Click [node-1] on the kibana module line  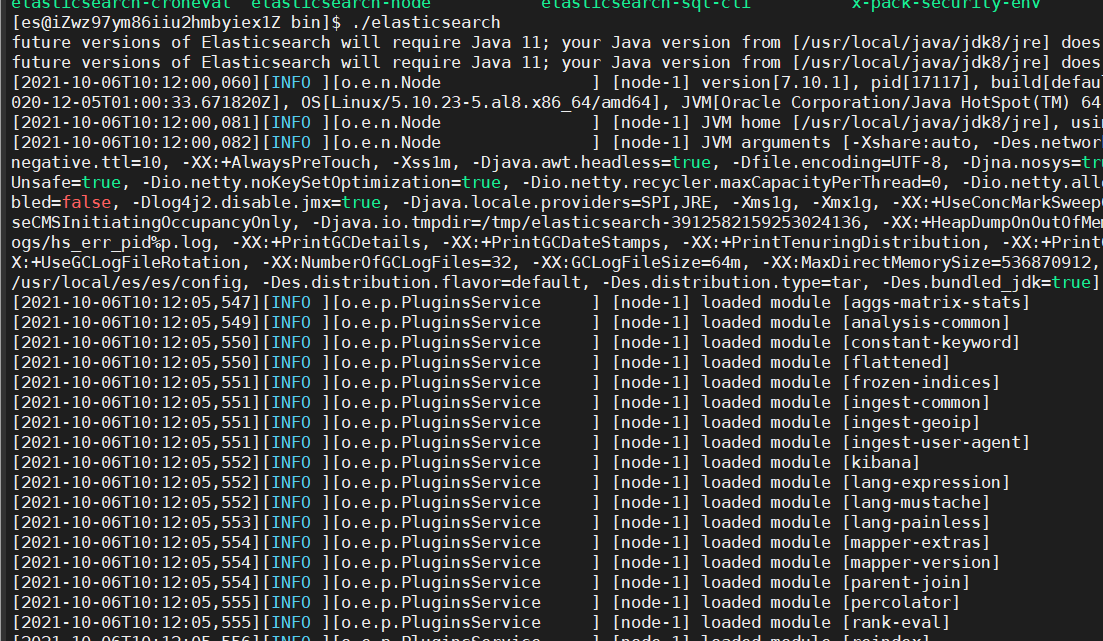click(651, 462)
